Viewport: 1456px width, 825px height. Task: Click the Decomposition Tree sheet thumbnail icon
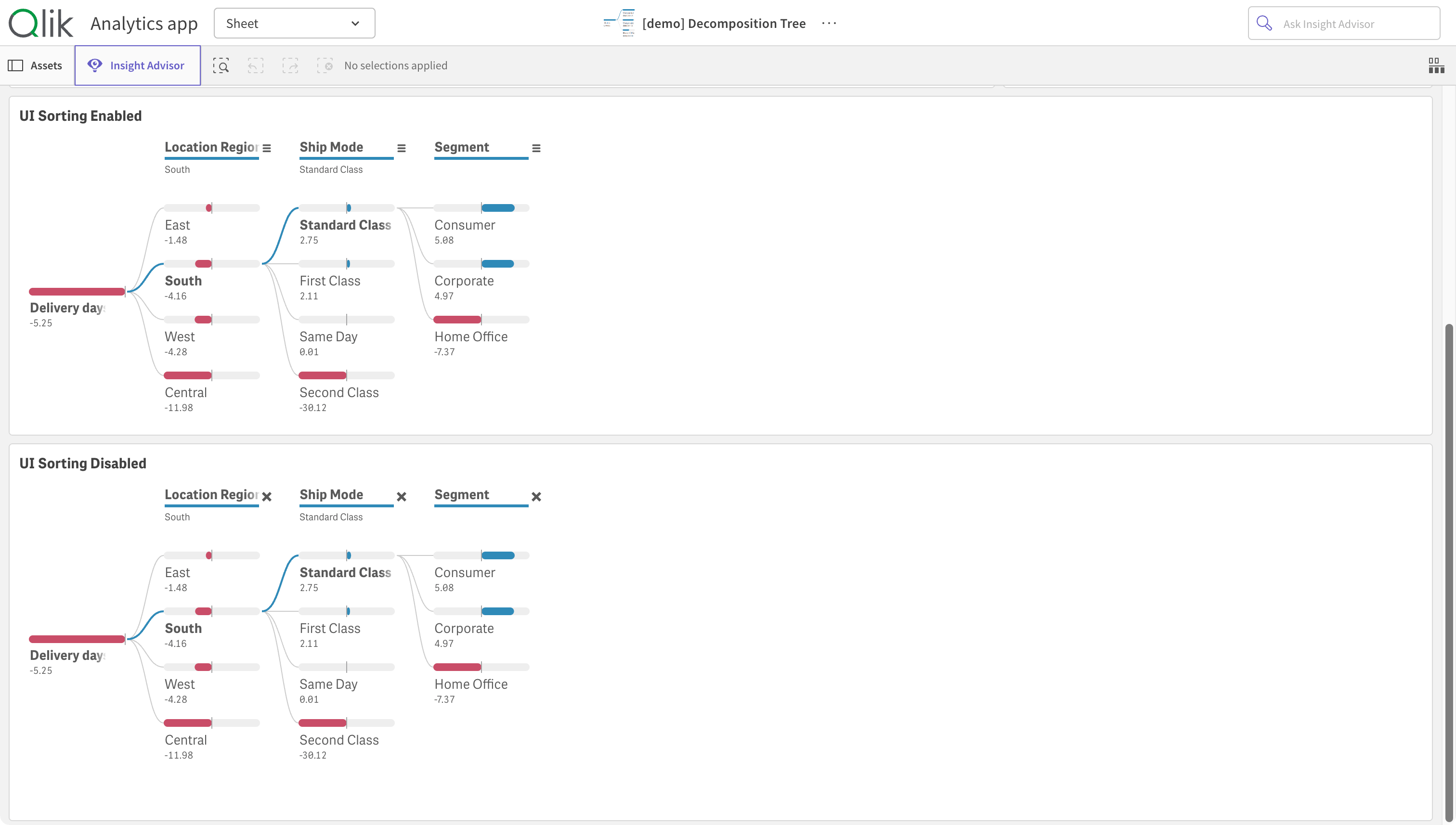620,23
